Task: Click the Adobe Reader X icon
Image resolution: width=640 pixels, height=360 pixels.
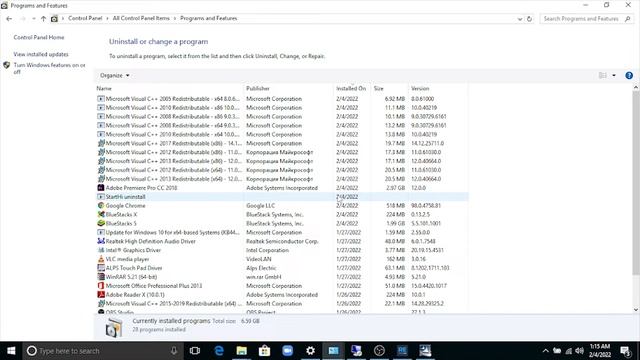Action: tap(101, 295)
